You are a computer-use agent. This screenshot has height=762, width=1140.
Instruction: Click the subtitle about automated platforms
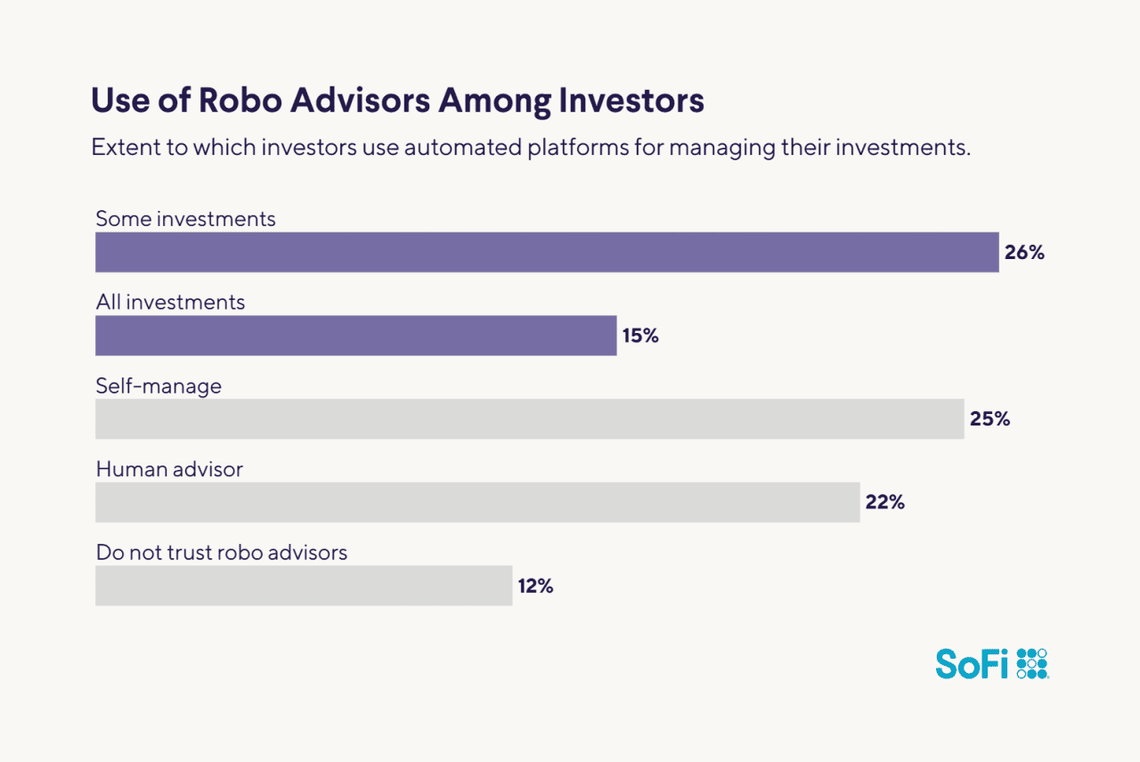[x=531, y=148]
